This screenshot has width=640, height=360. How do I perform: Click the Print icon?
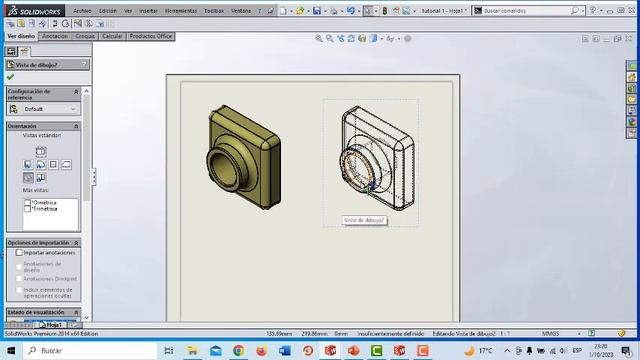click(333, 11)
